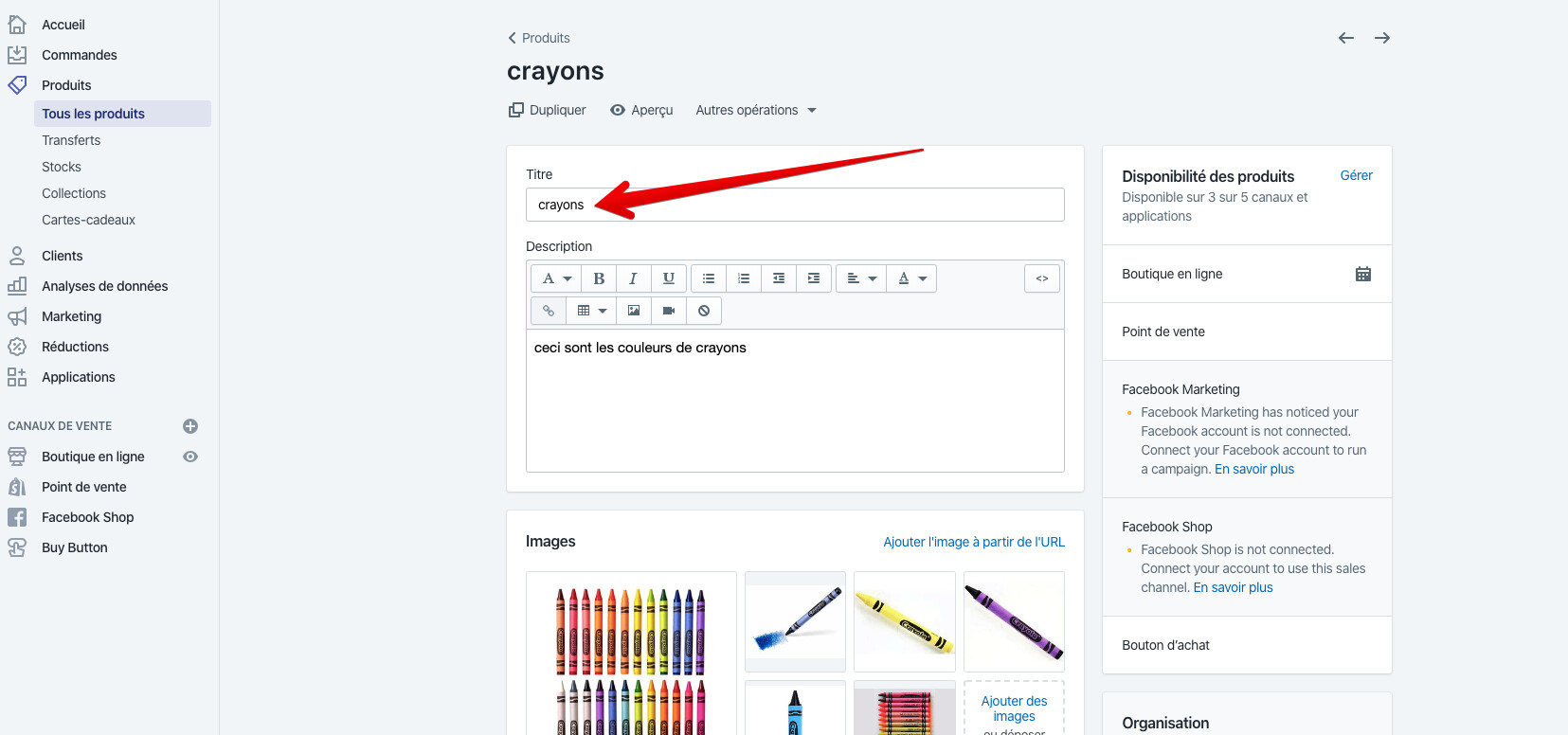This screenshot has height=735, width=1568.
Task: Open the Collections submenu item
Action: coord(74,193)
